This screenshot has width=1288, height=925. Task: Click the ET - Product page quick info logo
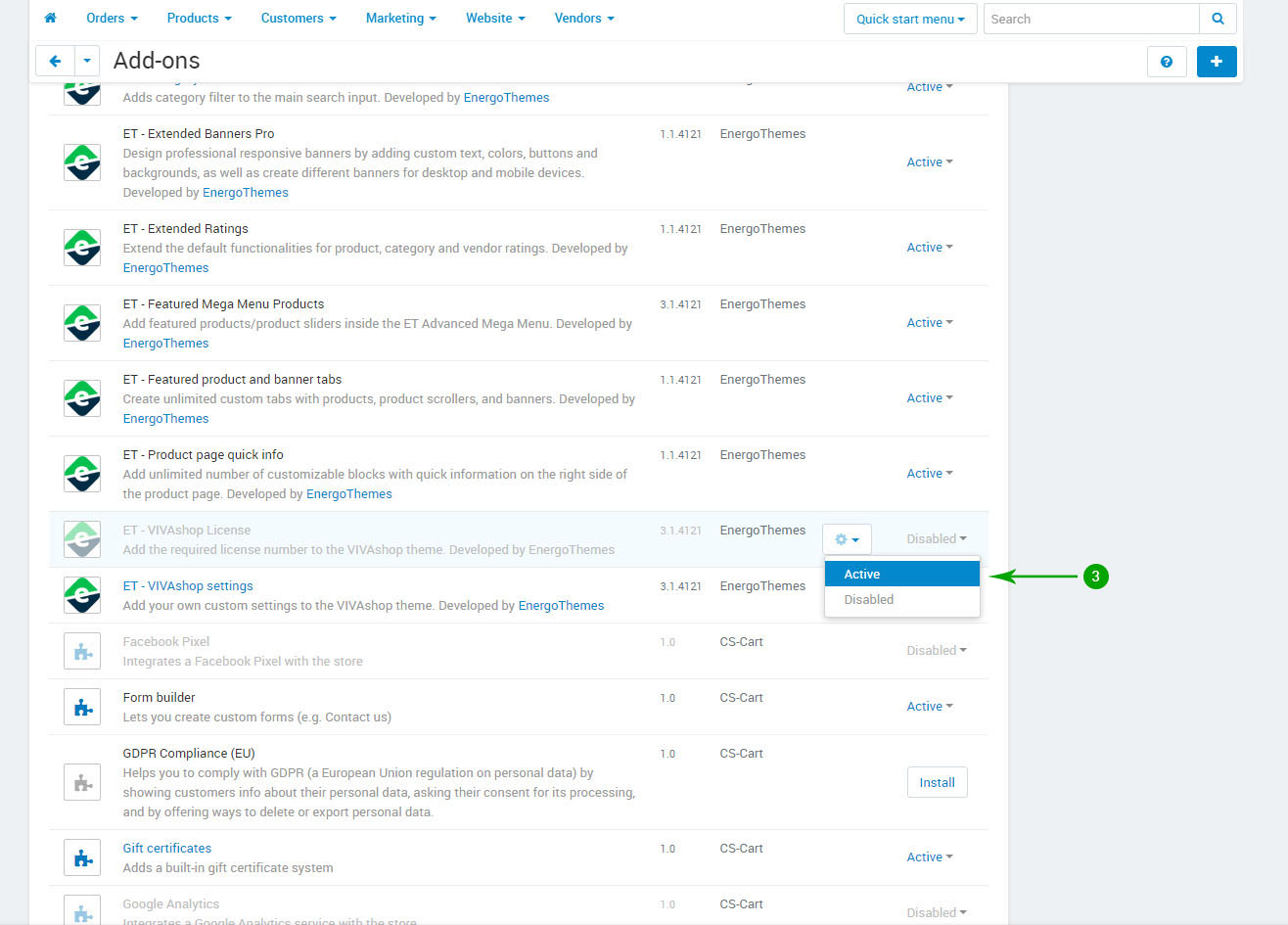point(82,474)
